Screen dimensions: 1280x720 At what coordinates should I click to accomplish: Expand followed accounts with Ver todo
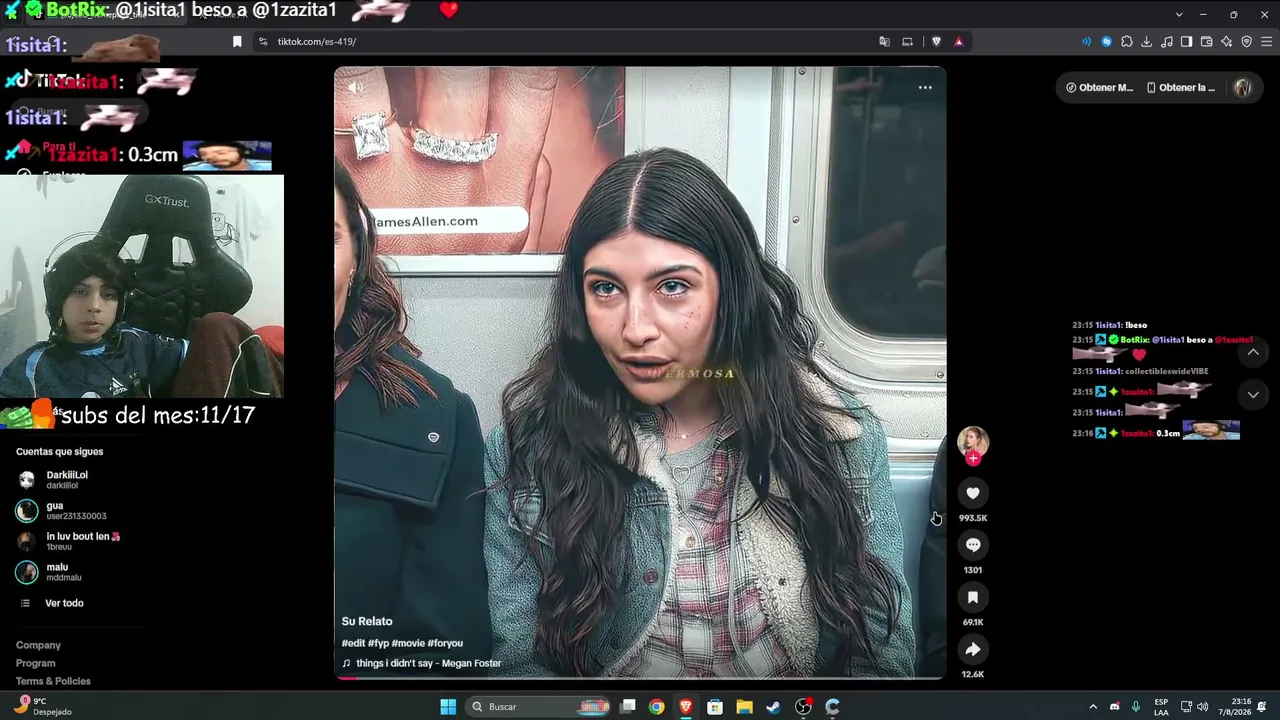[x=52, y=603]
